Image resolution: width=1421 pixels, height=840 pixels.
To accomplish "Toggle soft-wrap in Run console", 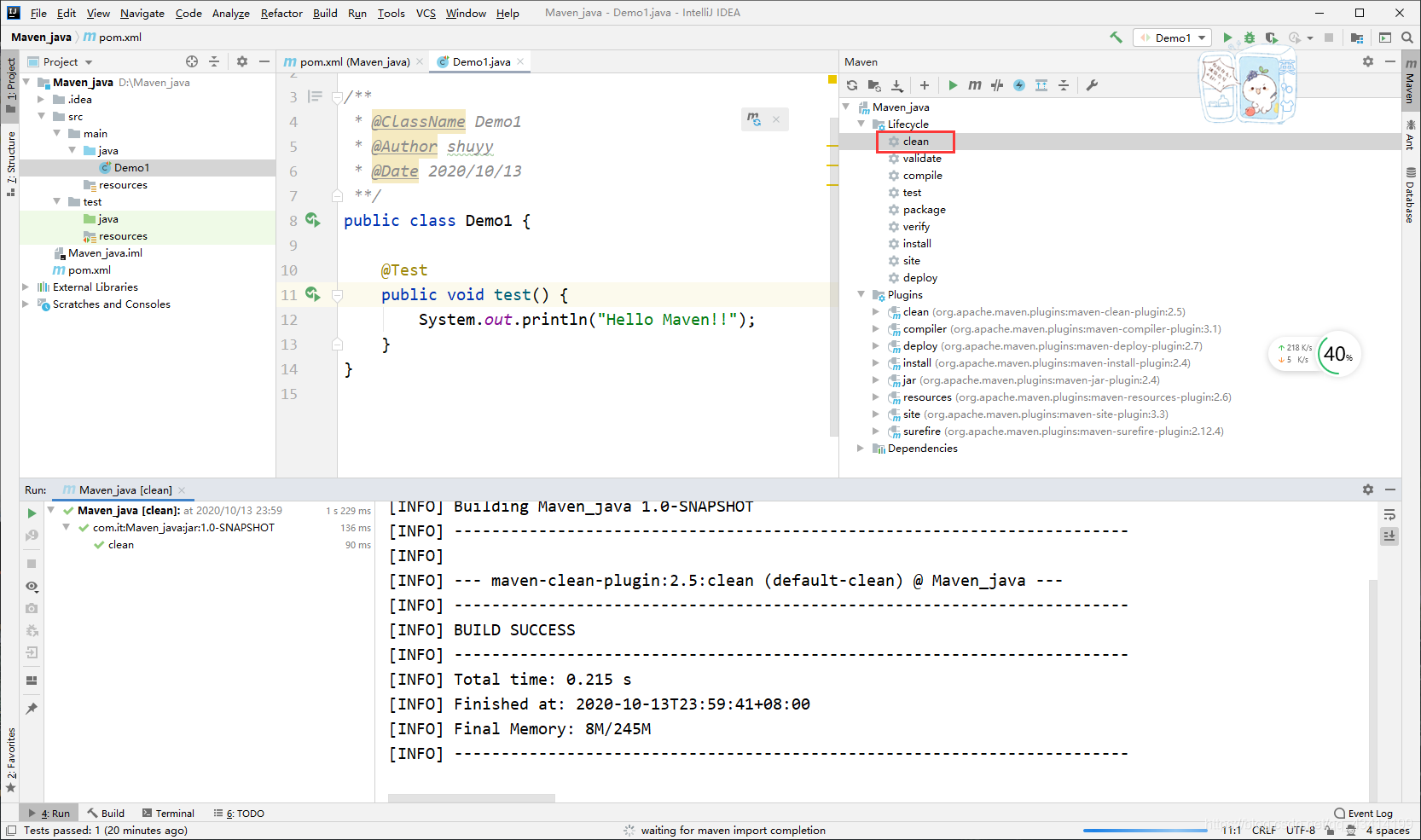I will click(x=1389, y=515).
